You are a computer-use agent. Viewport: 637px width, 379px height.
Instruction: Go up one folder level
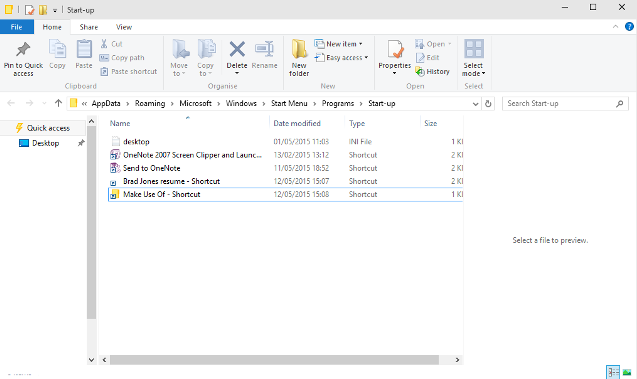click(x=58, y=103)
